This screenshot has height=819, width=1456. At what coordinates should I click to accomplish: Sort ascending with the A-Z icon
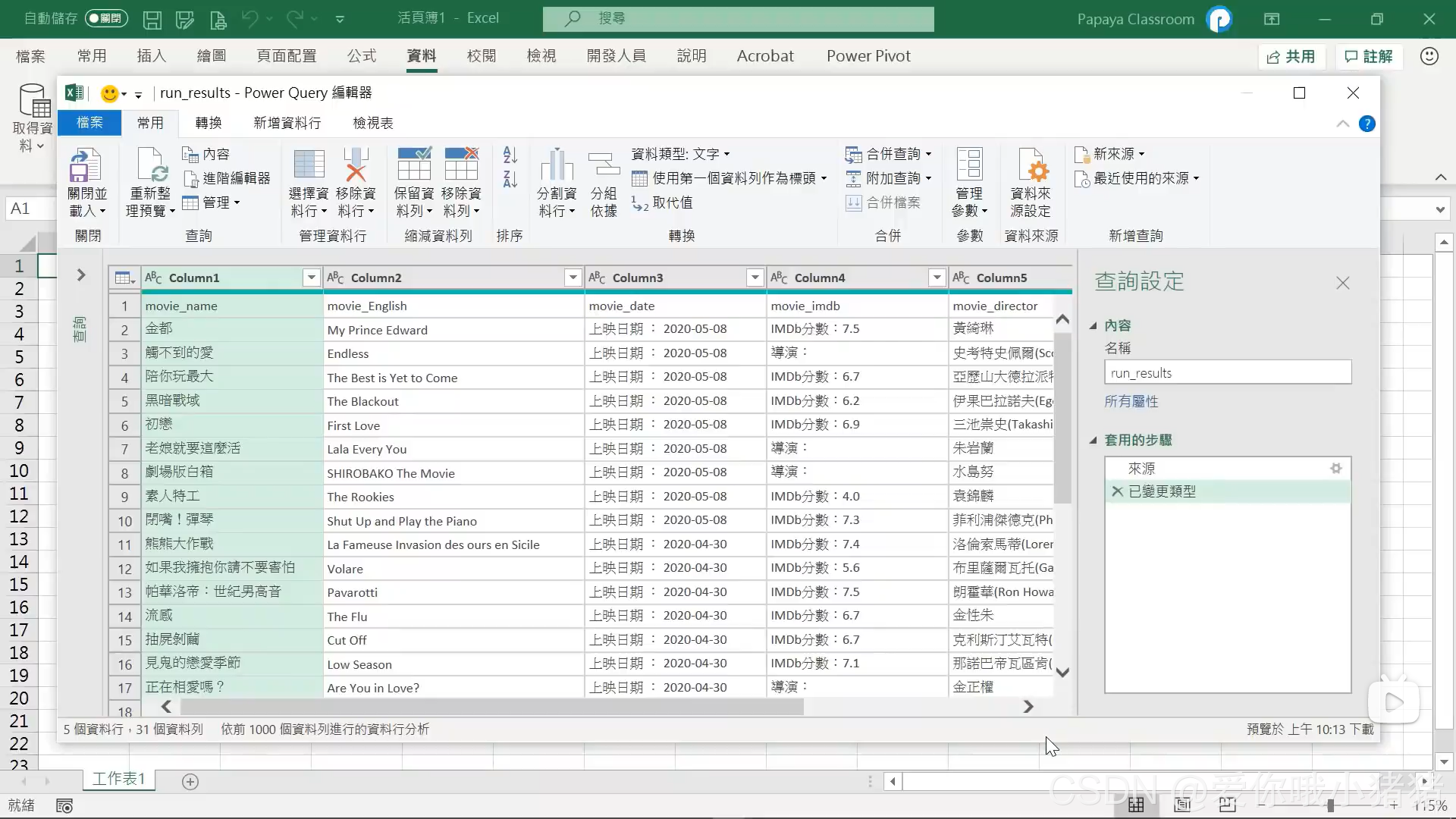[510, 155]
